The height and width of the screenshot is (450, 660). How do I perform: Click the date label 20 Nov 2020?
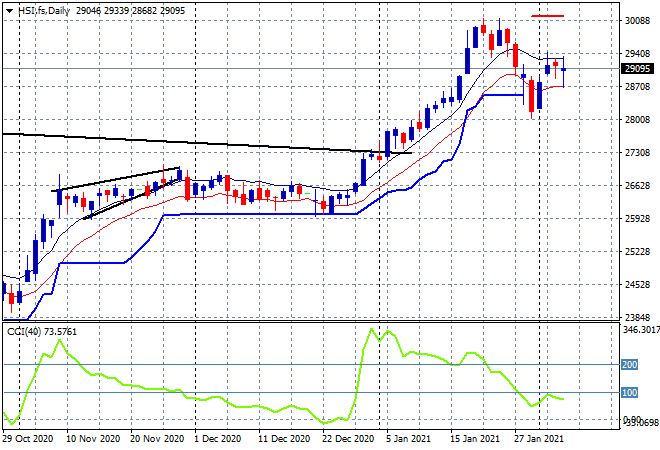click(157, 439)
